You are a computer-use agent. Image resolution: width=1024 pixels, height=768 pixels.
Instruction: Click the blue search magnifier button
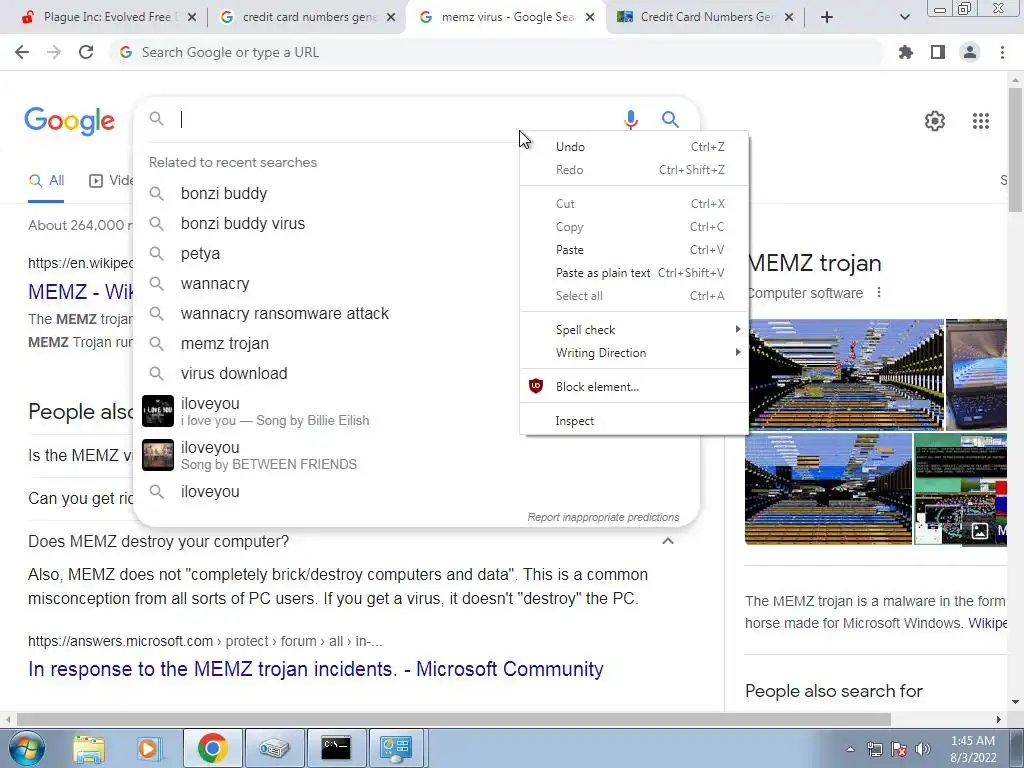point(670,120)
